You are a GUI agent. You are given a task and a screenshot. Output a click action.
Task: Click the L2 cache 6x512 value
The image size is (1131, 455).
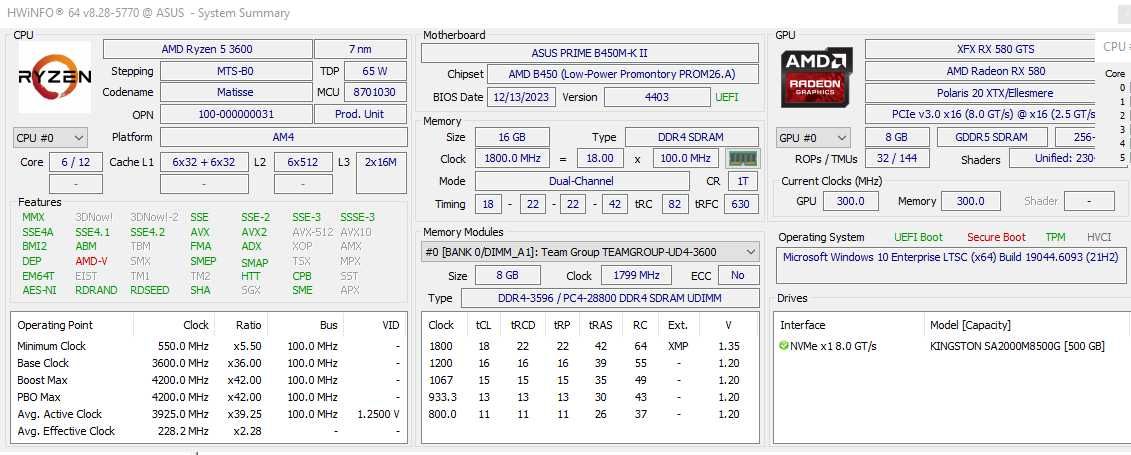pyautogui.click(x=303, y=162)
